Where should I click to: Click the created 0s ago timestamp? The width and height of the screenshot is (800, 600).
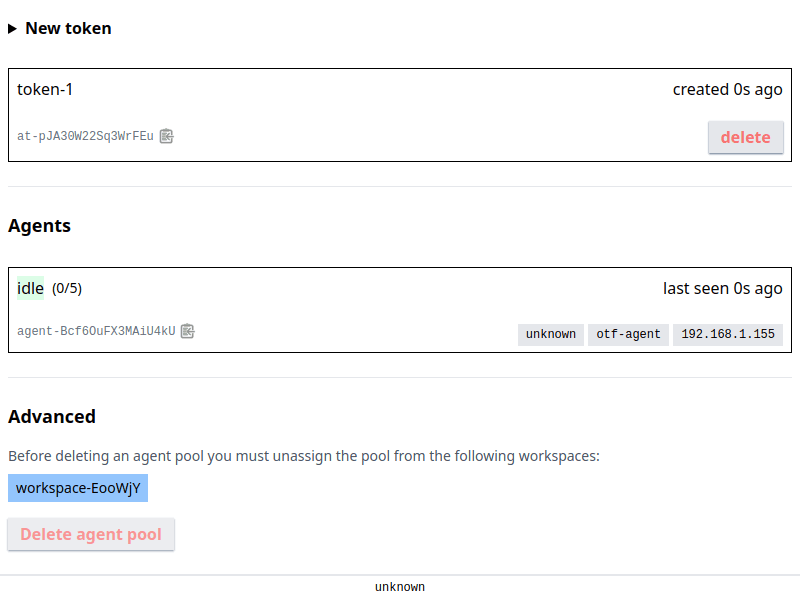point(728,90)
